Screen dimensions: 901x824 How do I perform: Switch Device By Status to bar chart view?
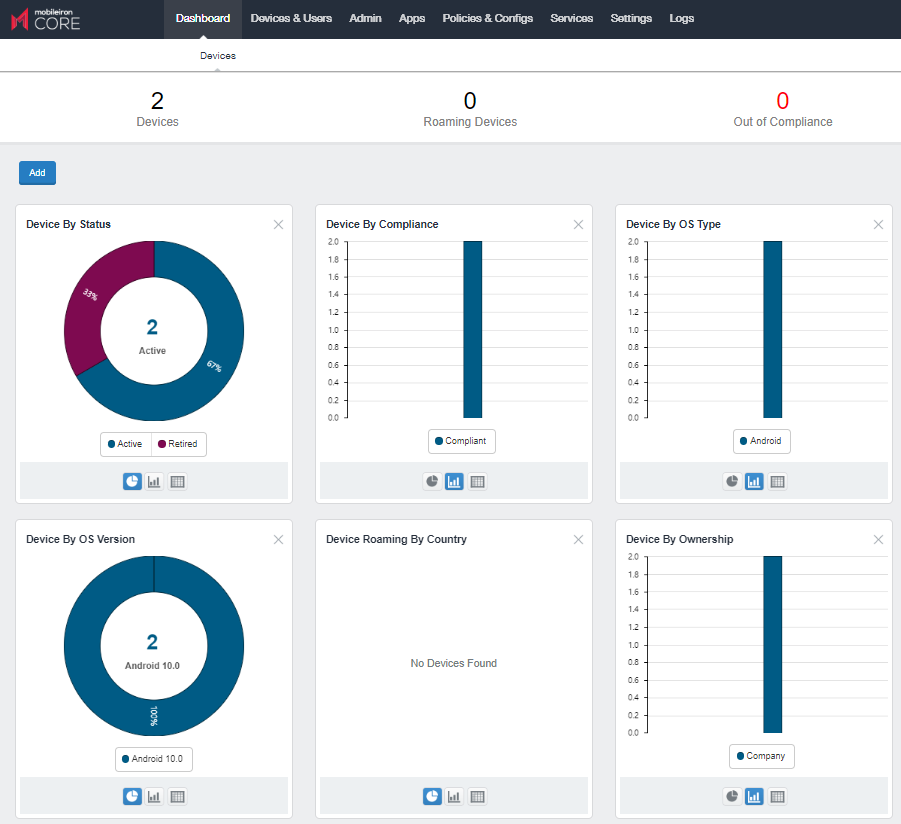[x=154, y=482]
